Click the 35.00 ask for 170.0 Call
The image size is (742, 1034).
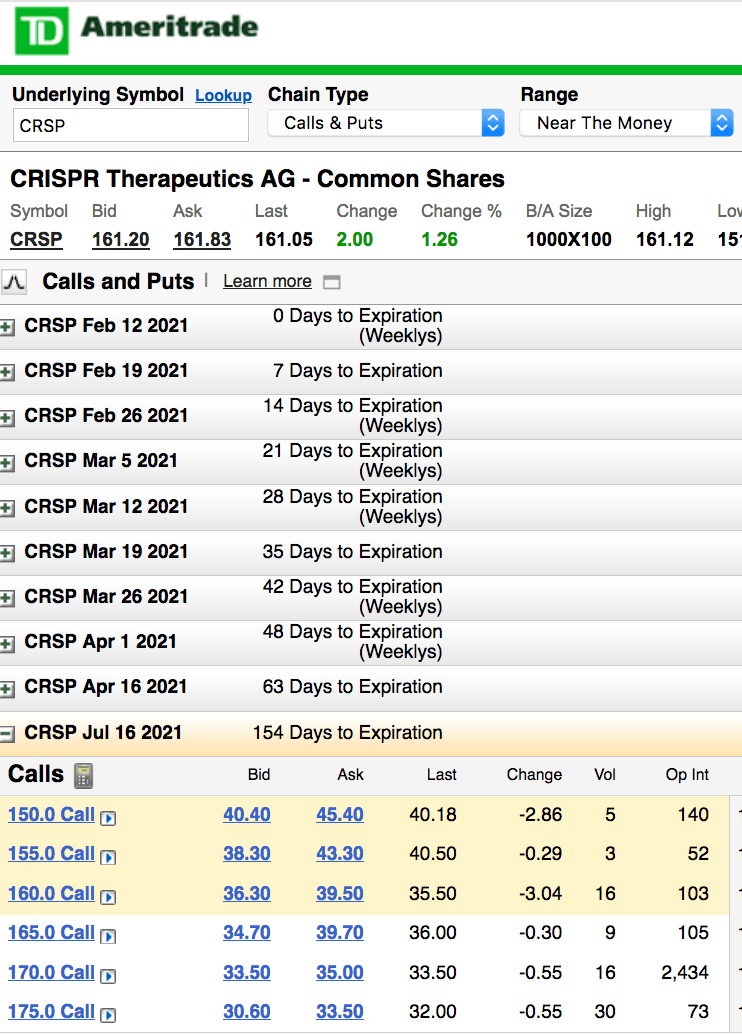340,973
